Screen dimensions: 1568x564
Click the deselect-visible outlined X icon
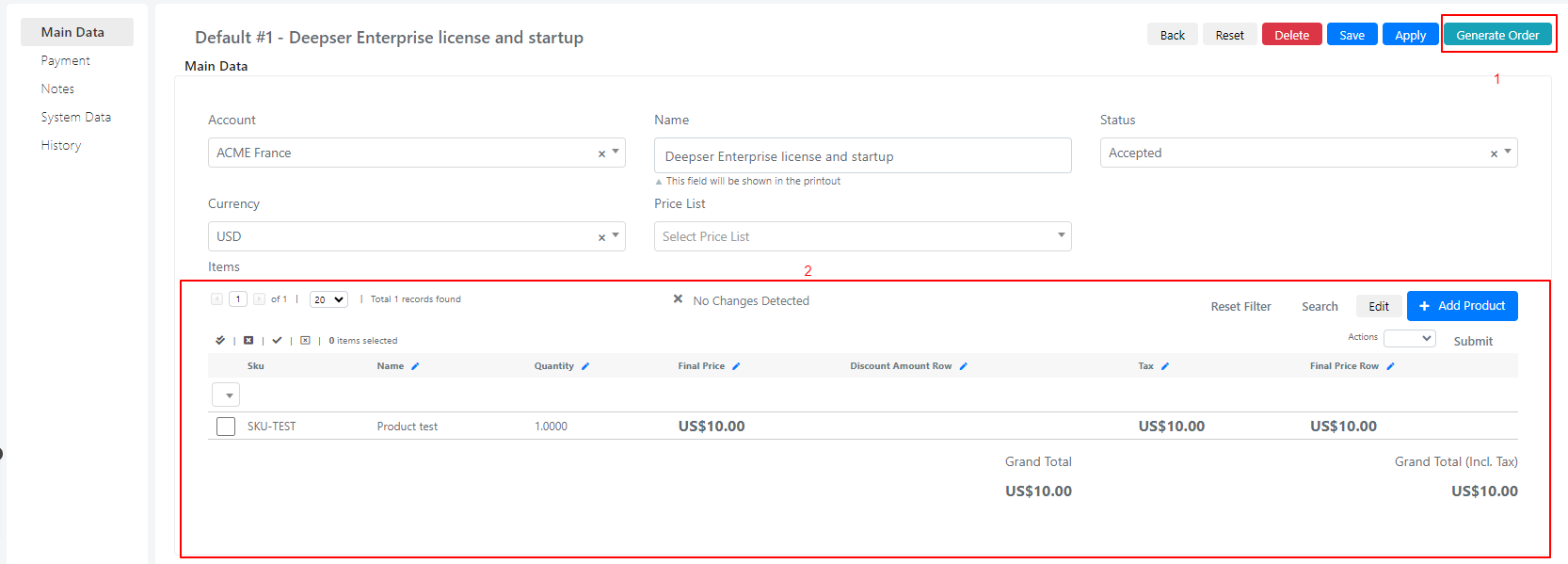click(x=305, y=340)
